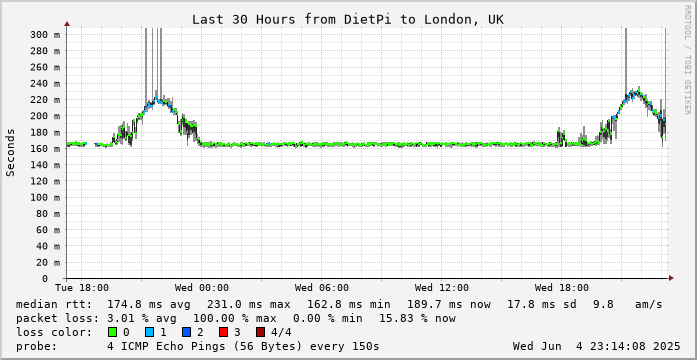Click the RRDTOOL / TOBI OETIKER watermark
Viewport: 697px width, 360px height.
pos(688,60)
